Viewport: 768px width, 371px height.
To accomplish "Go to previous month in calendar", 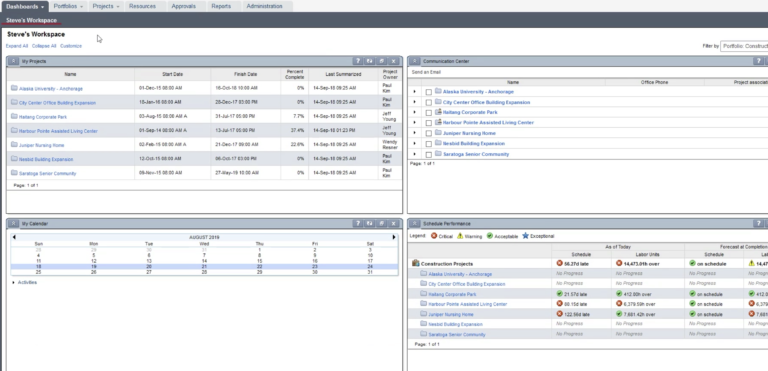I will tap(14, 237).
